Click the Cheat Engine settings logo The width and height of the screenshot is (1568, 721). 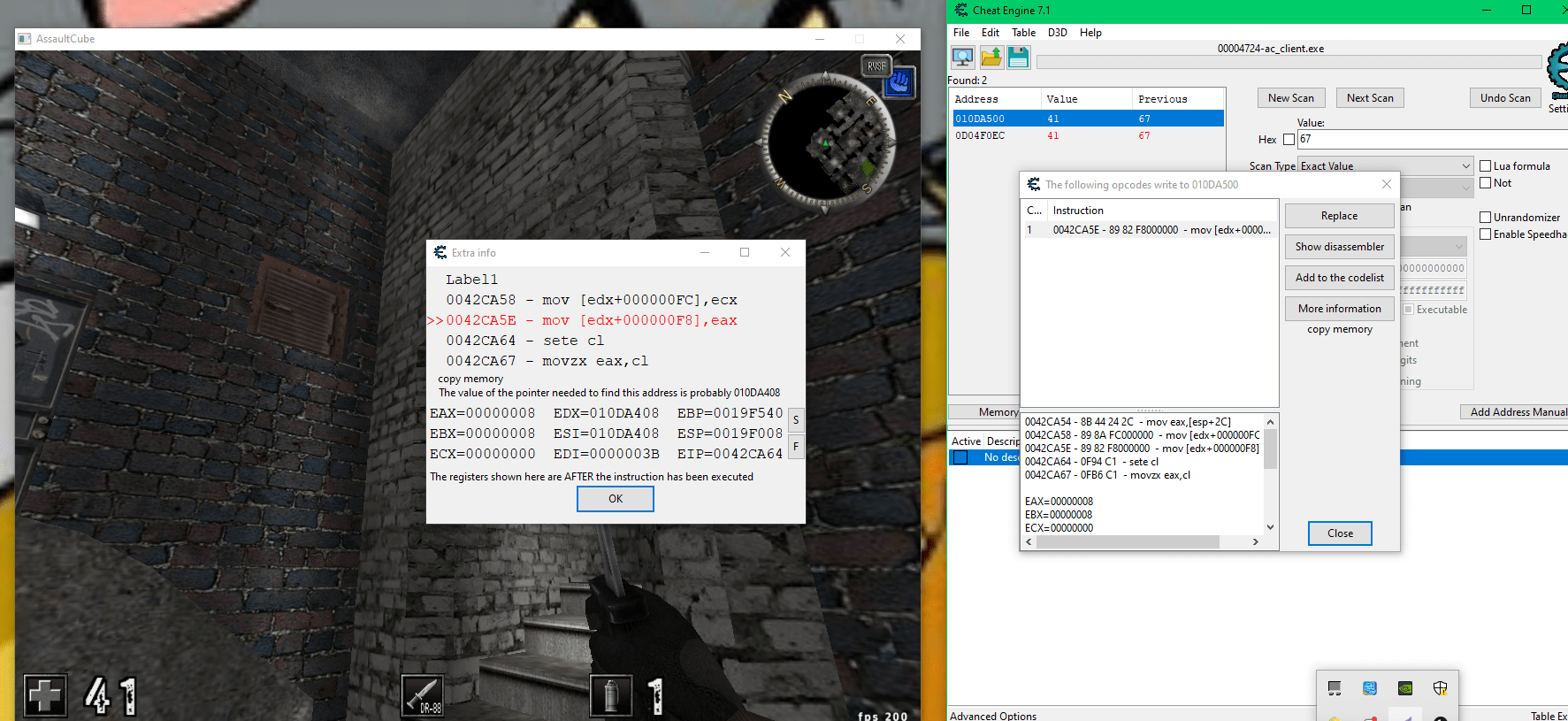click(1558, 69)
